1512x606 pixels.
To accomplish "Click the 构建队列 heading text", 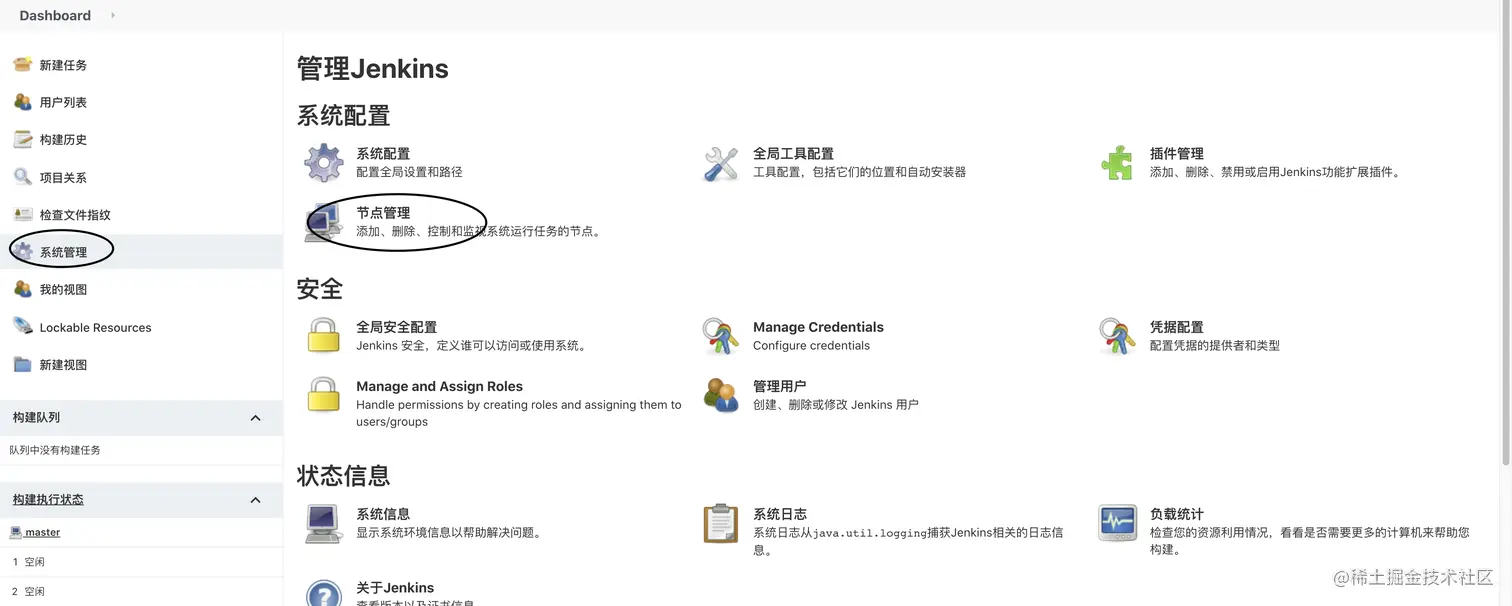I will point(36,418).
